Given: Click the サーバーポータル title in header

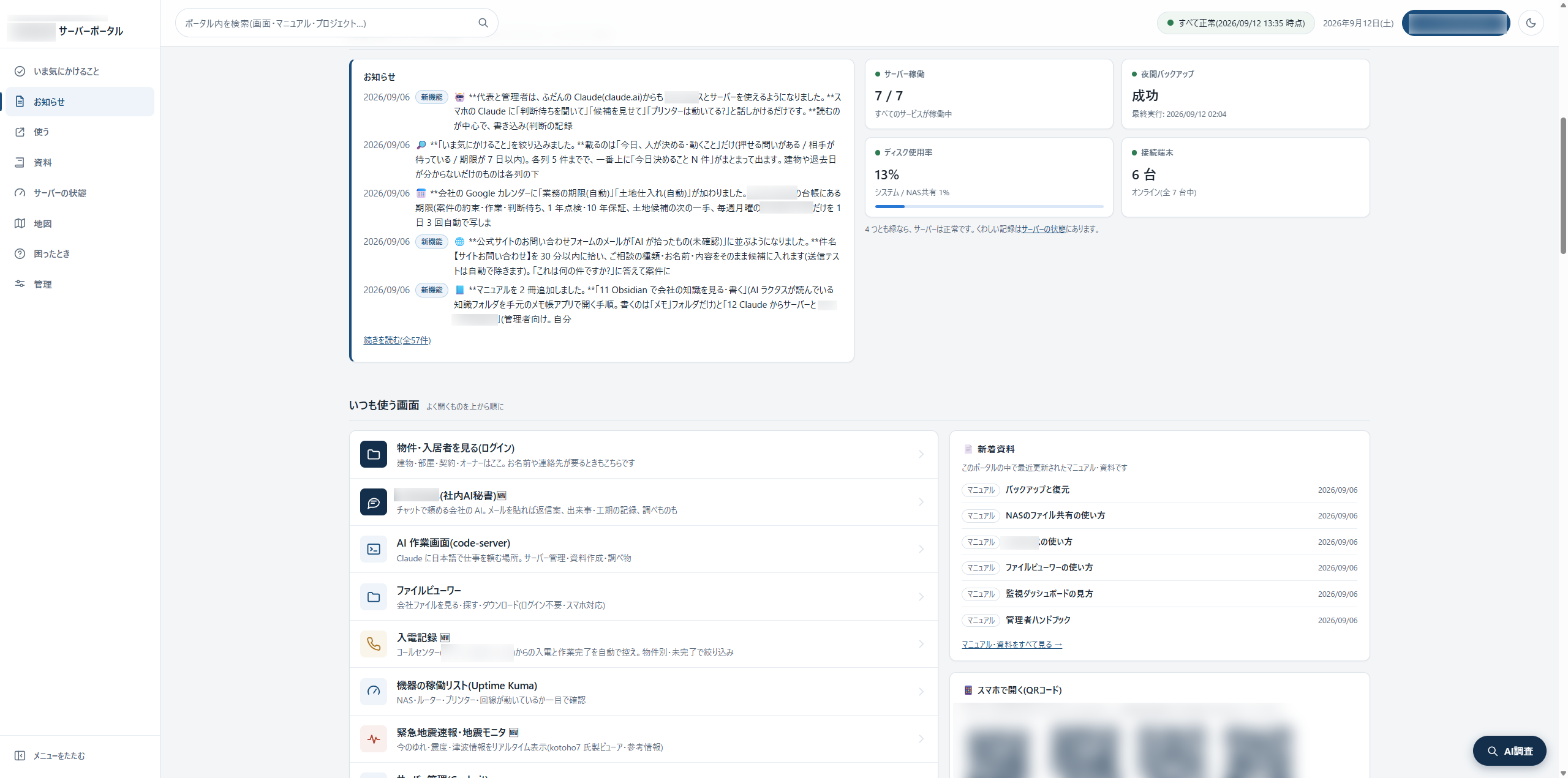Looking at the screenshot, I should pyautogui.click(x=91, y=31).
